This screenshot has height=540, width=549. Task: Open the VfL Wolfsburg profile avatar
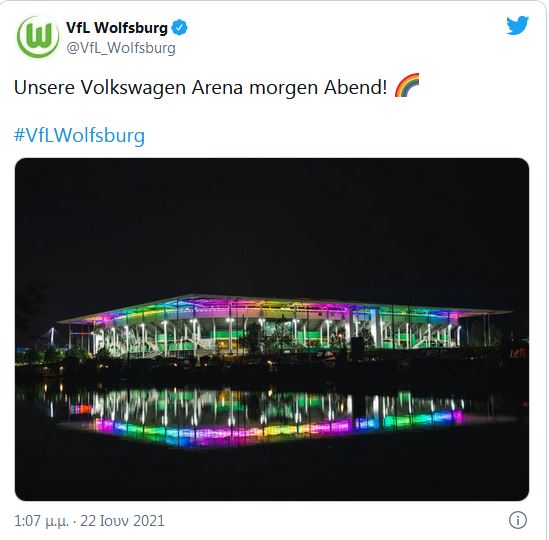pos(38,37)
